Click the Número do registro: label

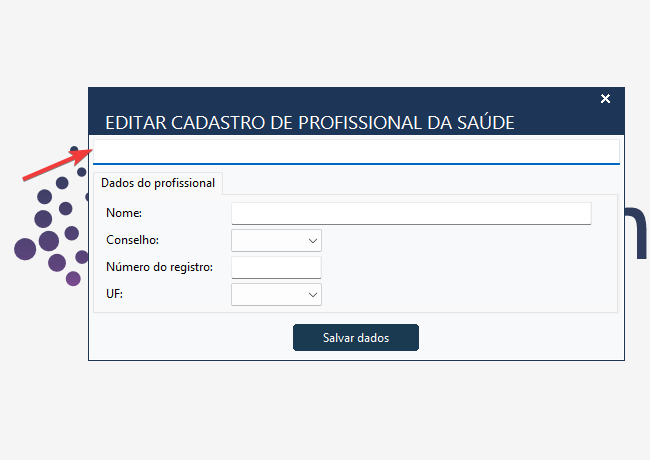160,267
